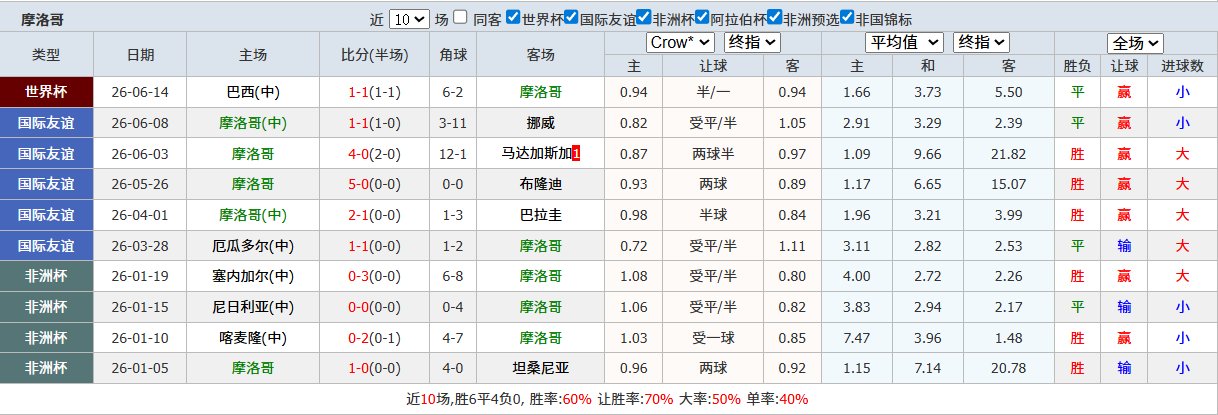This screenshot has width=1218, height=415.
Task: Click the 5-0(0-0) score on 26-05-26
Action: click(x=374, y=184)
